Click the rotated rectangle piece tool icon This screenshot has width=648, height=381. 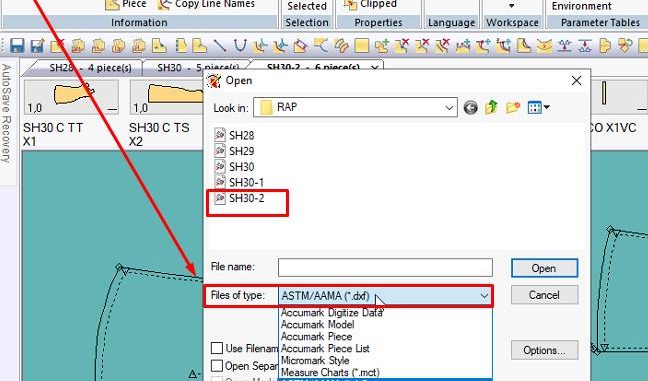tap(300, 45)
